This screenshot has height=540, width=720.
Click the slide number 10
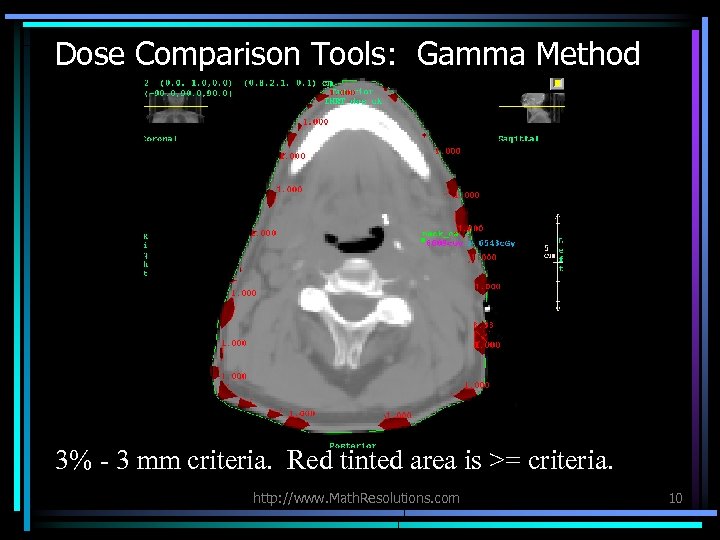[675, 498]
